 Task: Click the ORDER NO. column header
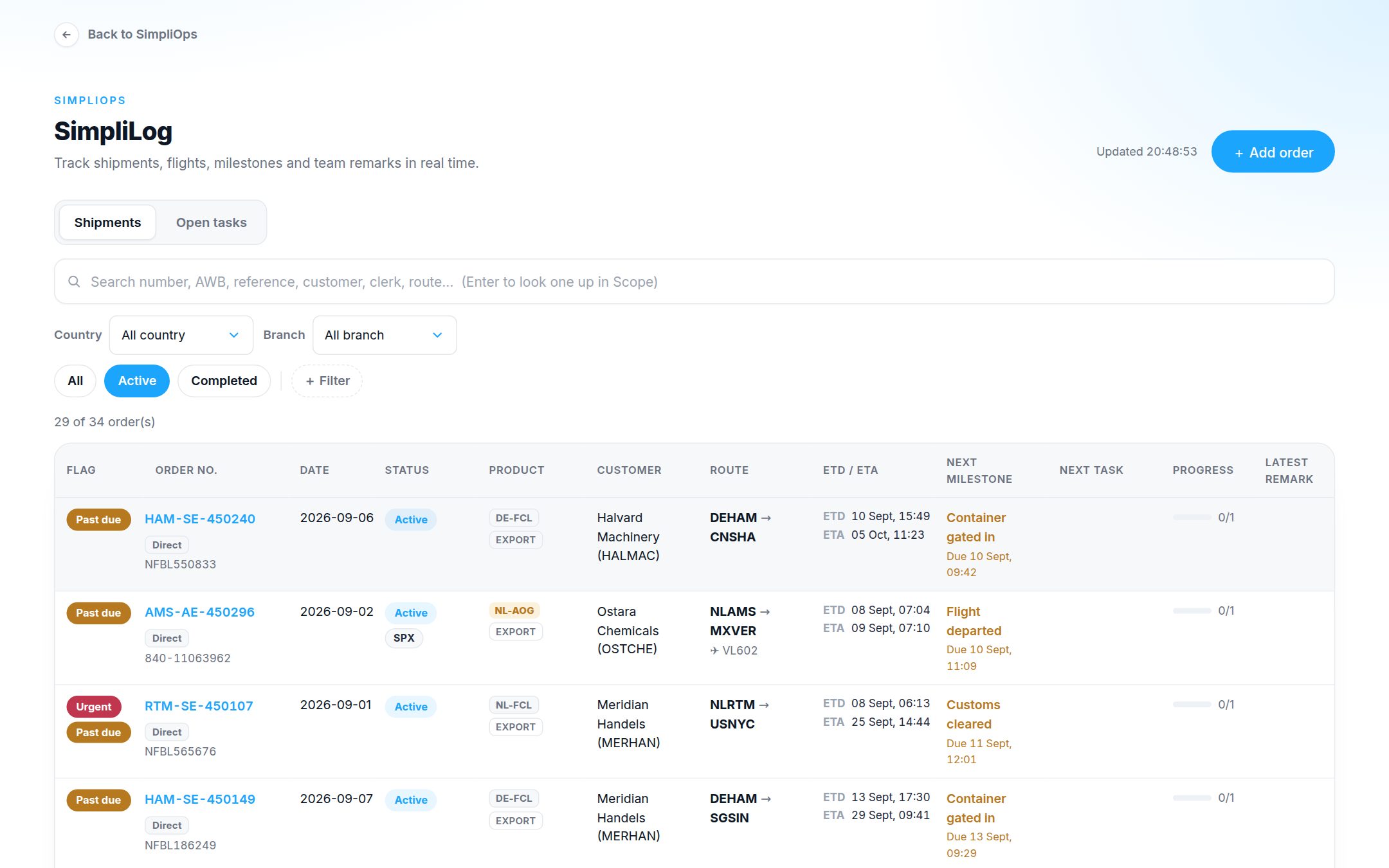pyautogui.click(x=186, y=470)
